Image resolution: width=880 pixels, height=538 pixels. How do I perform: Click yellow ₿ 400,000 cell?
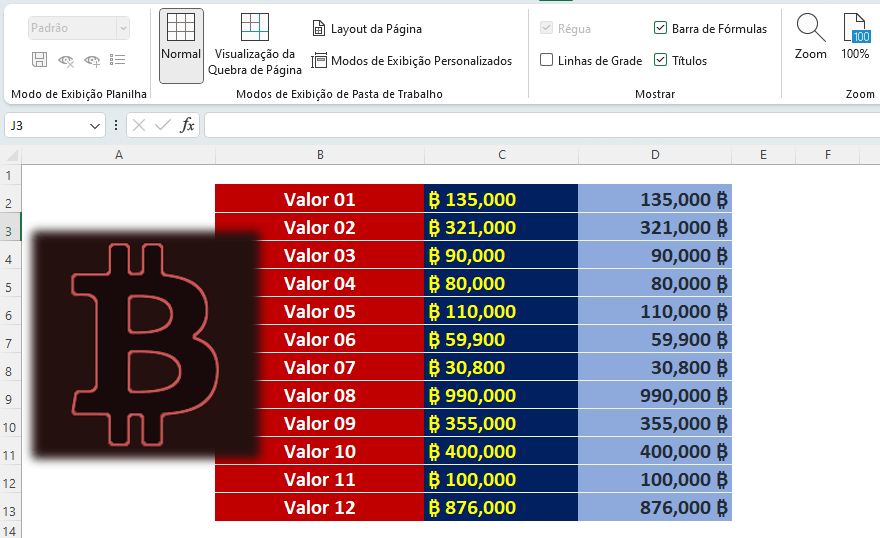(x=501, y=451)
